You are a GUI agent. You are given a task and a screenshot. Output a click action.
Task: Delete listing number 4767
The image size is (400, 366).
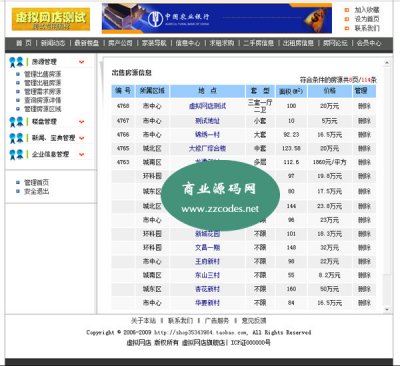coord(364,121)
